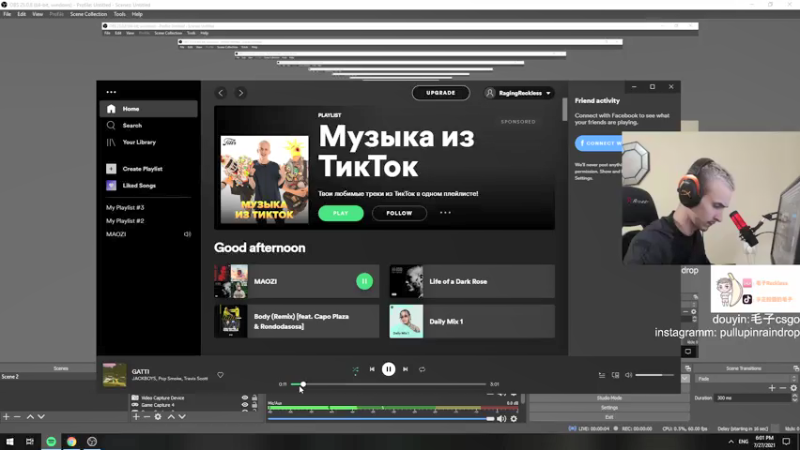Add a new scene in OBS Scenes
This screenshot has width=800, height=450.
point(6,417)
